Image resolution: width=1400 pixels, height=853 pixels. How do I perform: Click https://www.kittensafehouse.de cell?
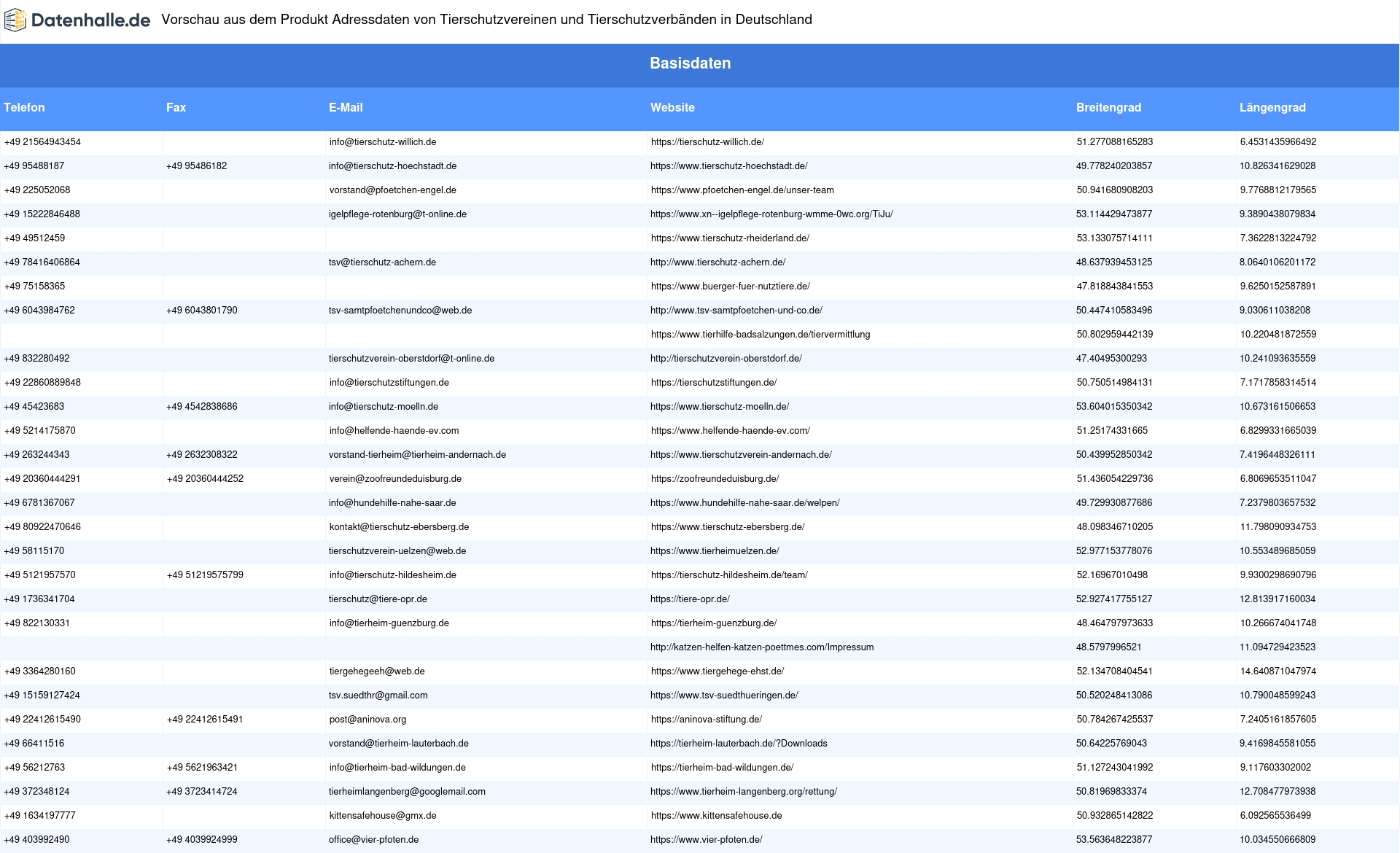[x=717, y=816]
